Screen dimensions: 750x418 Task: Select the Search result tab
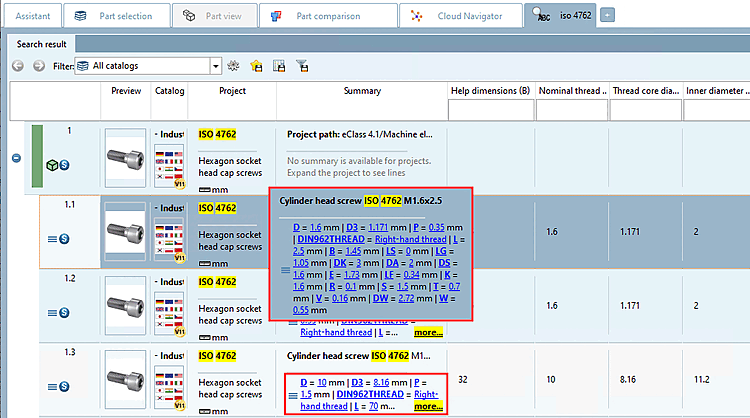pos(42,44)
